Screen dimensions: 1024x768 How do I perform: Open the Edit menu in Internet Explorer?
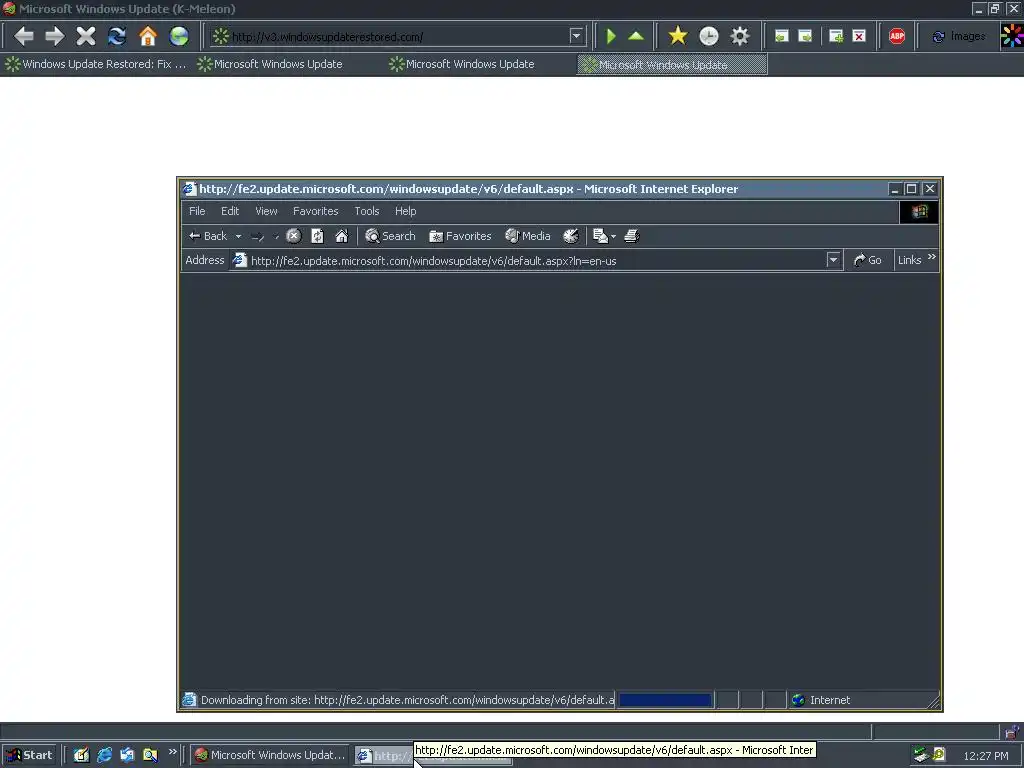[x=230, y=211]
